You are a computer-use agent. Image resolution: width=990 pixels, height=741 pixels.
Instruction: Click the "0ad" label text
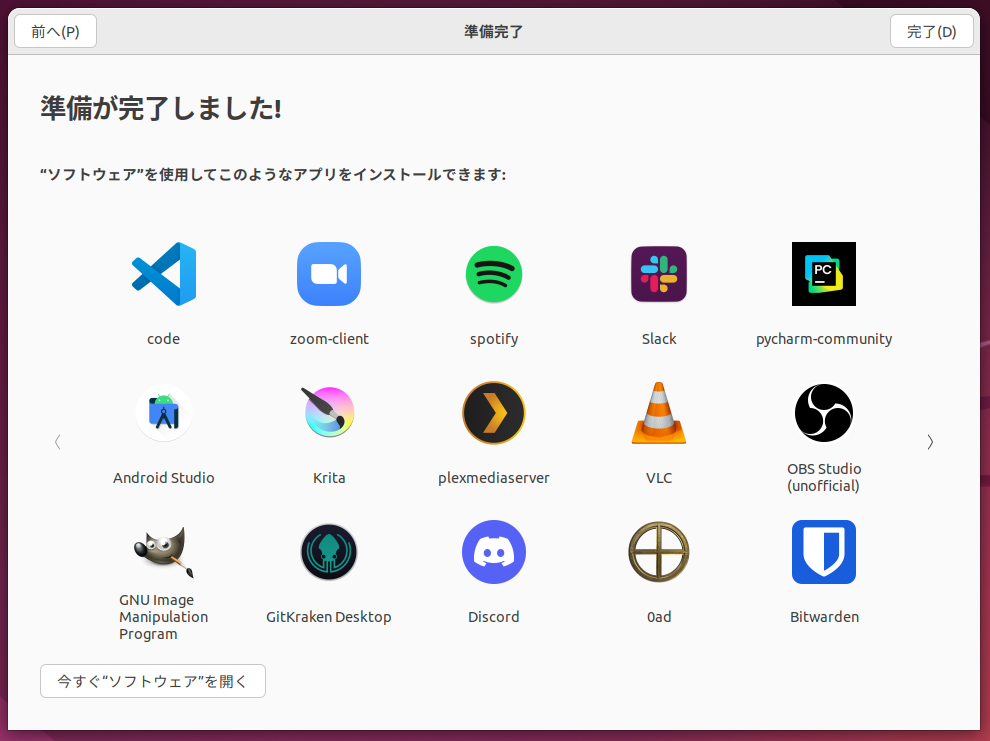coord(659,617)
